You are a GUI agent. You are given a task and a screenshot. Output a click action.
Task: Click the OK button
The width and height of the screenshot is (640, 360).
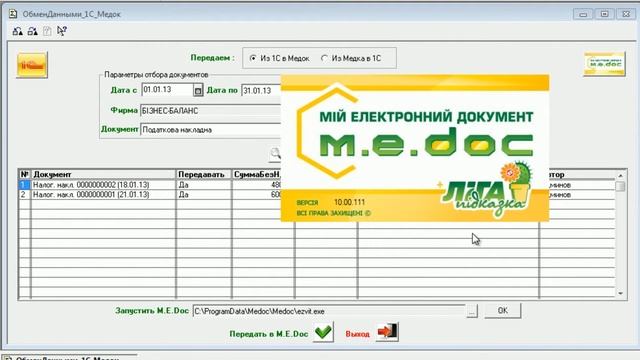pos(503,311)
